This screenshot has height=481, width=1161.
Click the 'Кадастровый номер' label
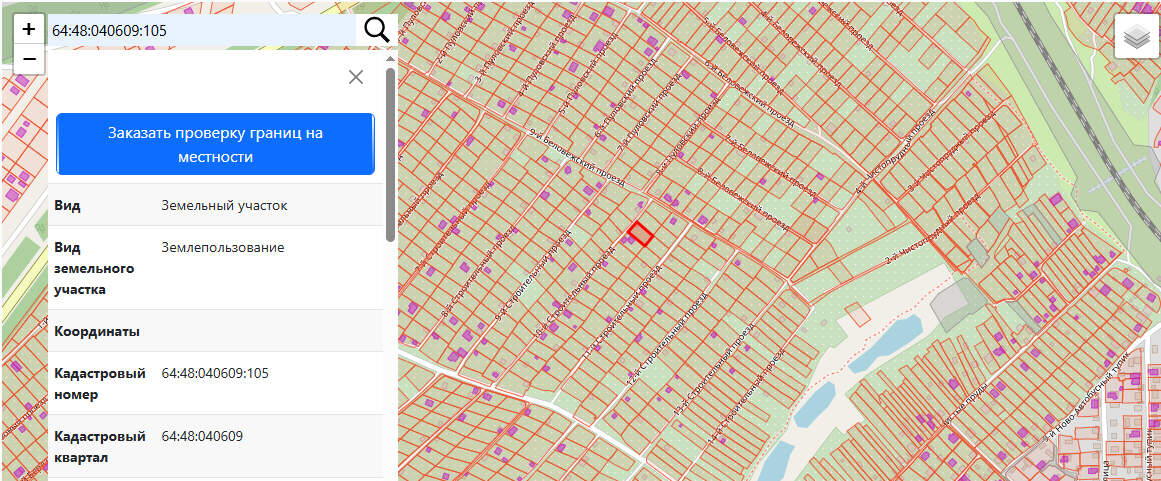pyautogui.click(x=100, y=384)
